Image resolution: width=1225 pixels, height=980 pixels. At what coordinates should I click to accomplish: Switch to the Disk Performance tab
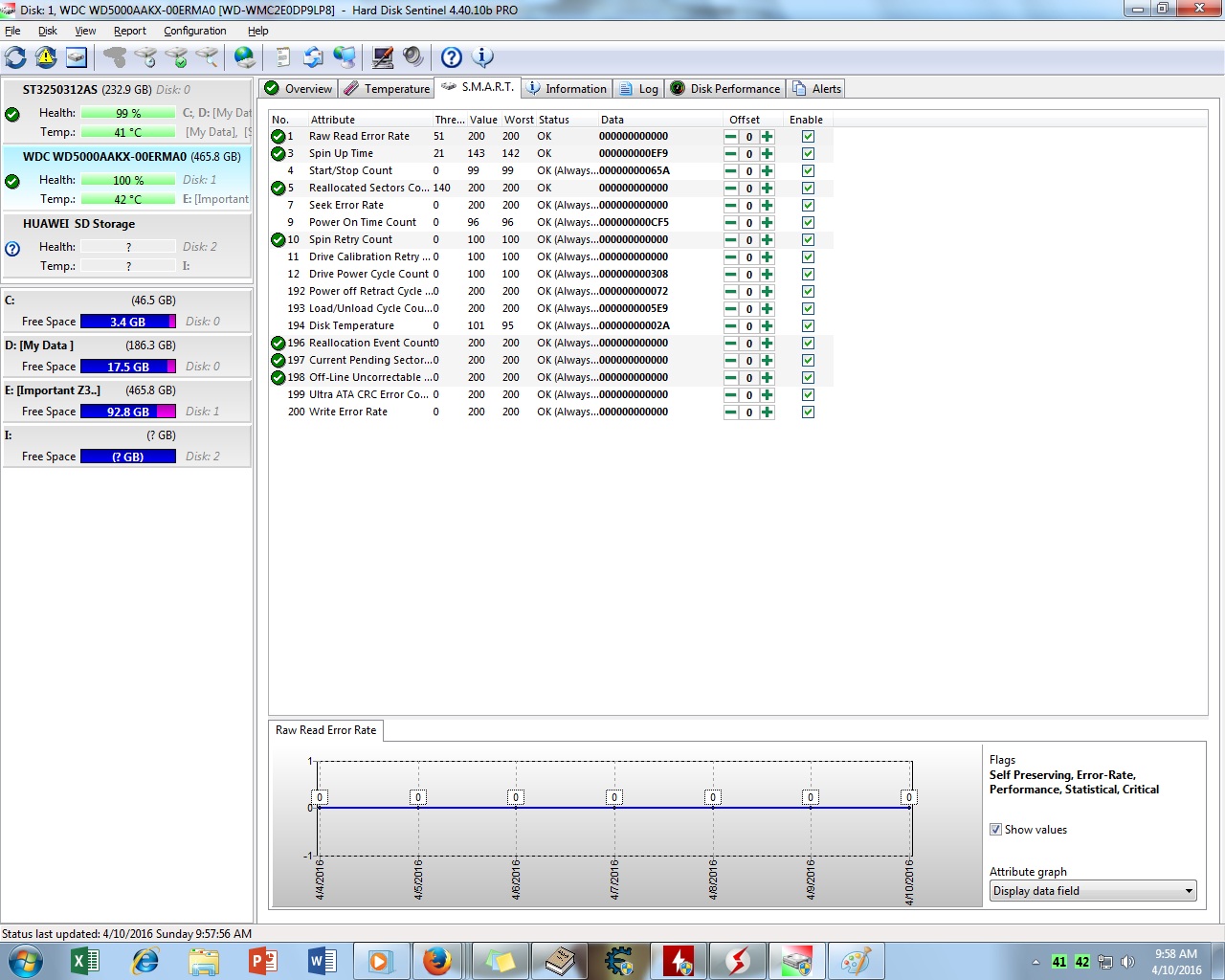(725, 89)
